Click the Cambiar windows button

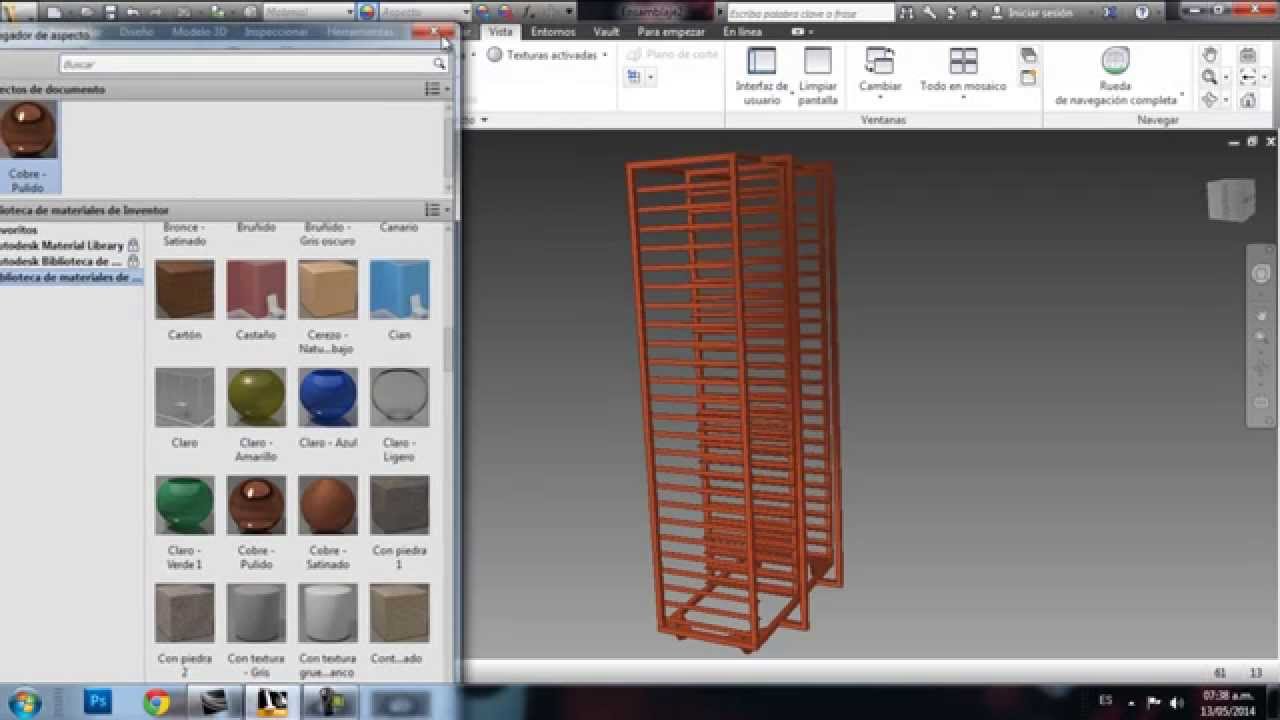(x=880, y=74)
